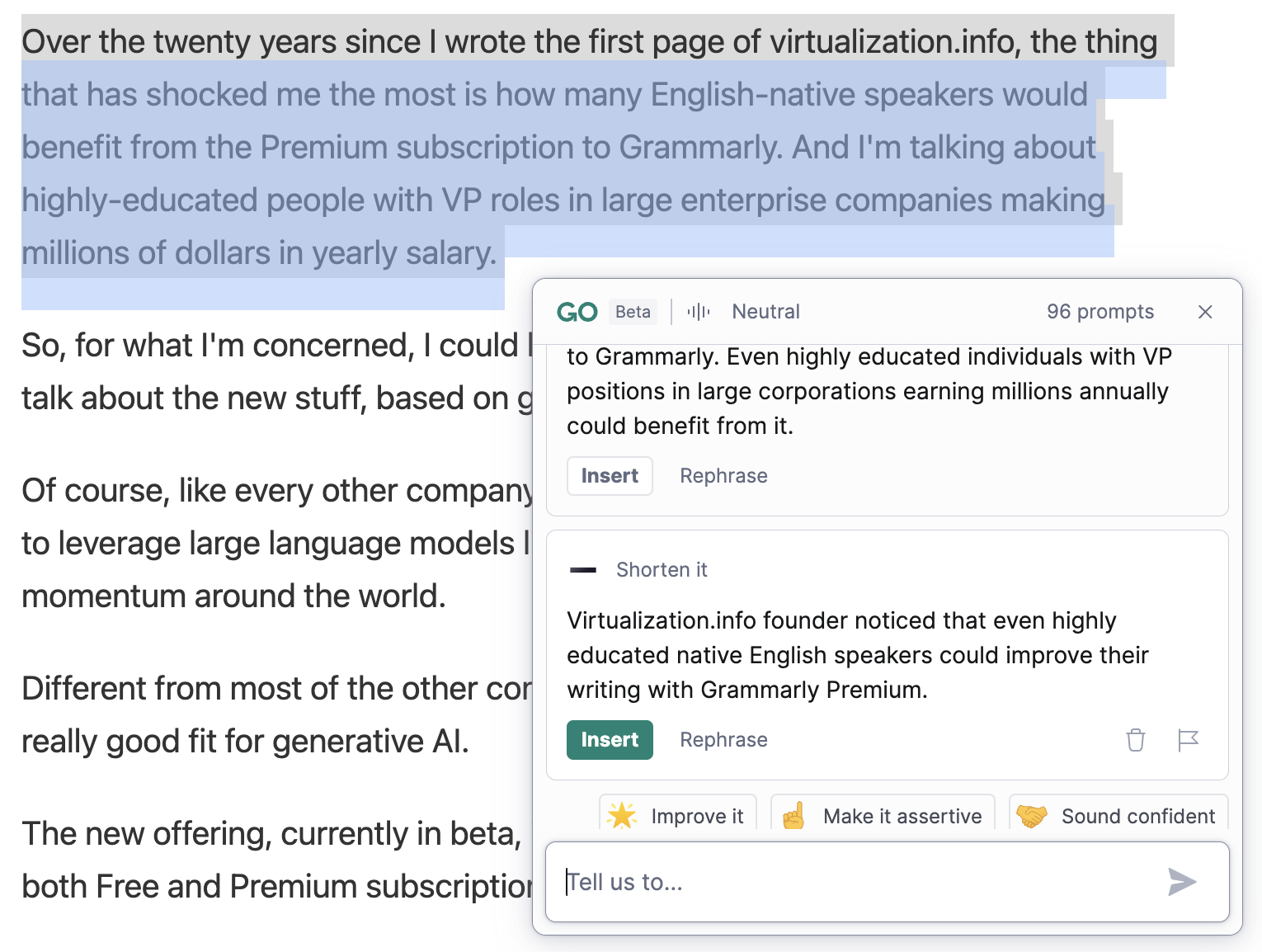Delete the Shorten it suggestion via trash icon

point(1136,740)
